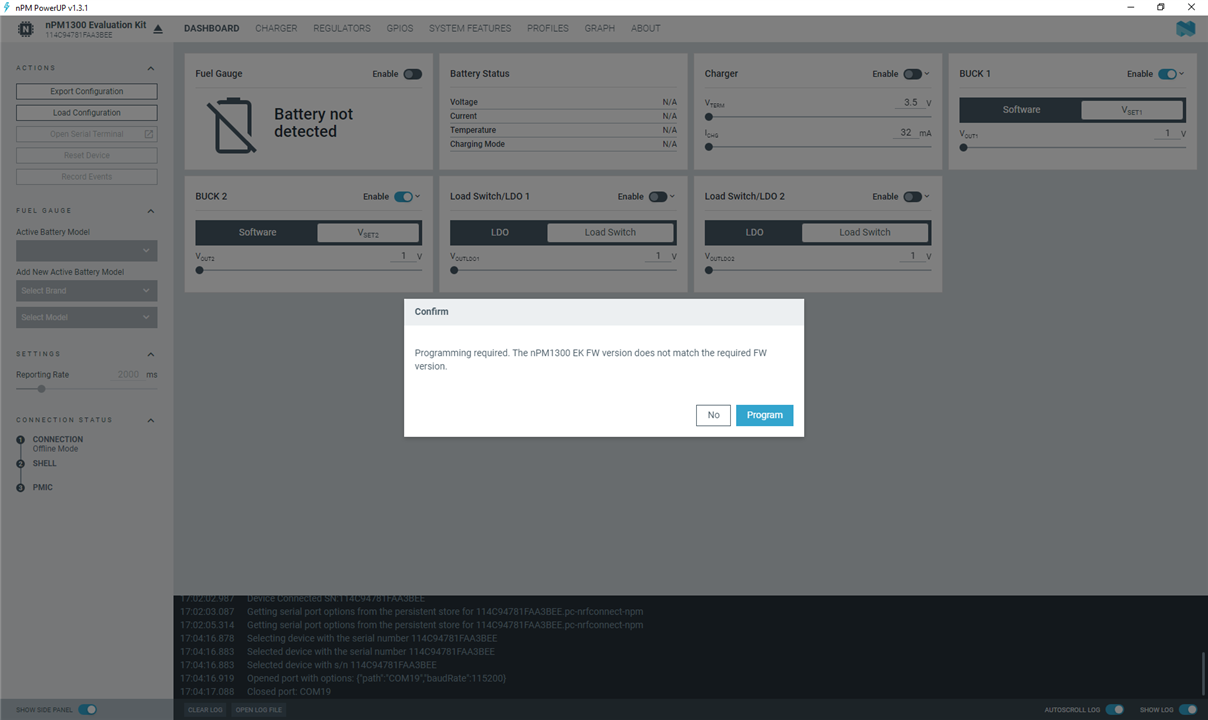Collapse the FUEL GAUGE section chevron
The width and height of the screenshot is (1208, 720).
coord(151,211)
